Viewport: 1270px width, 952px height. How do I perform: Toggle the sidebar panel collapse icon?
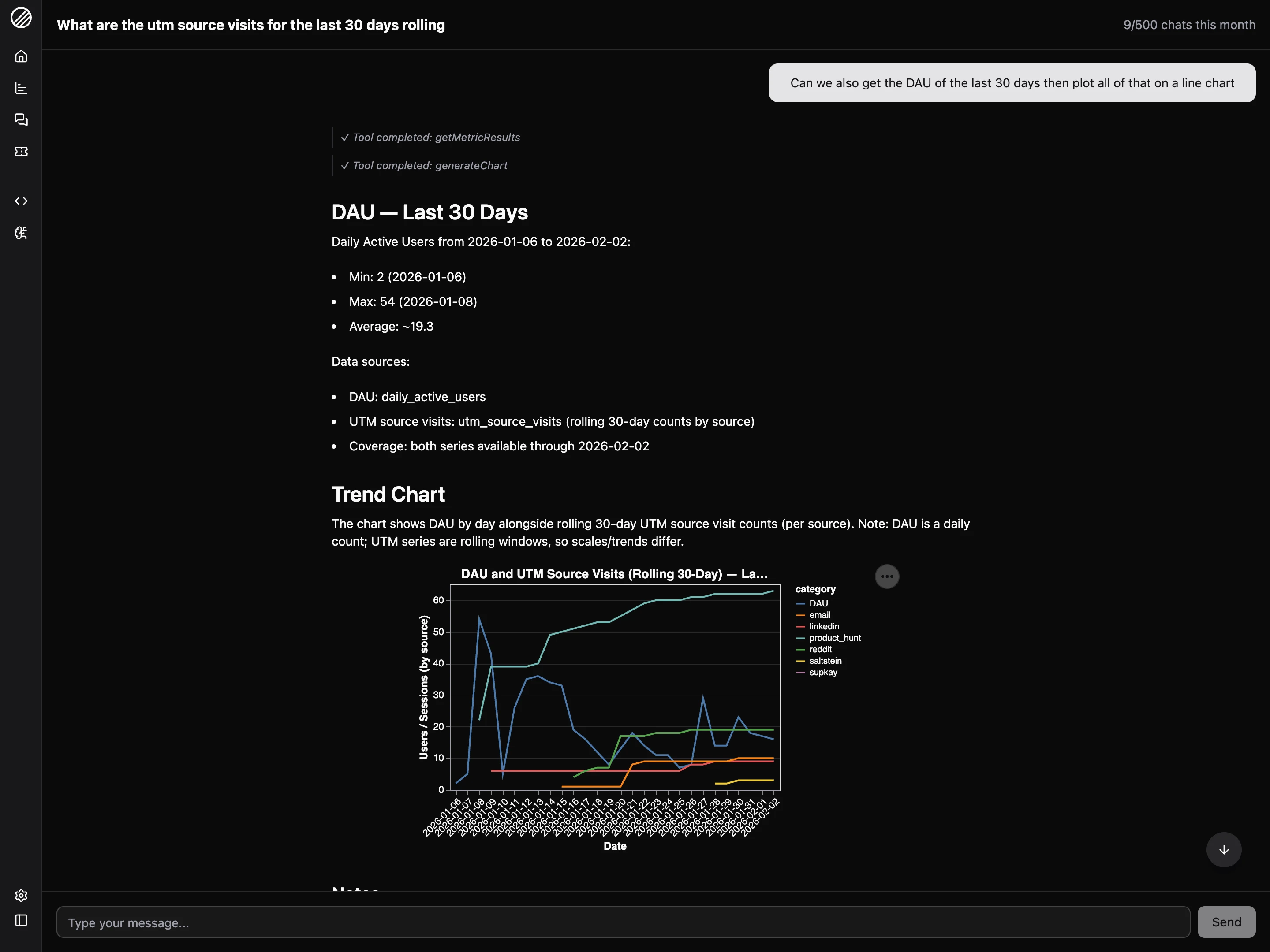[21, 920]
